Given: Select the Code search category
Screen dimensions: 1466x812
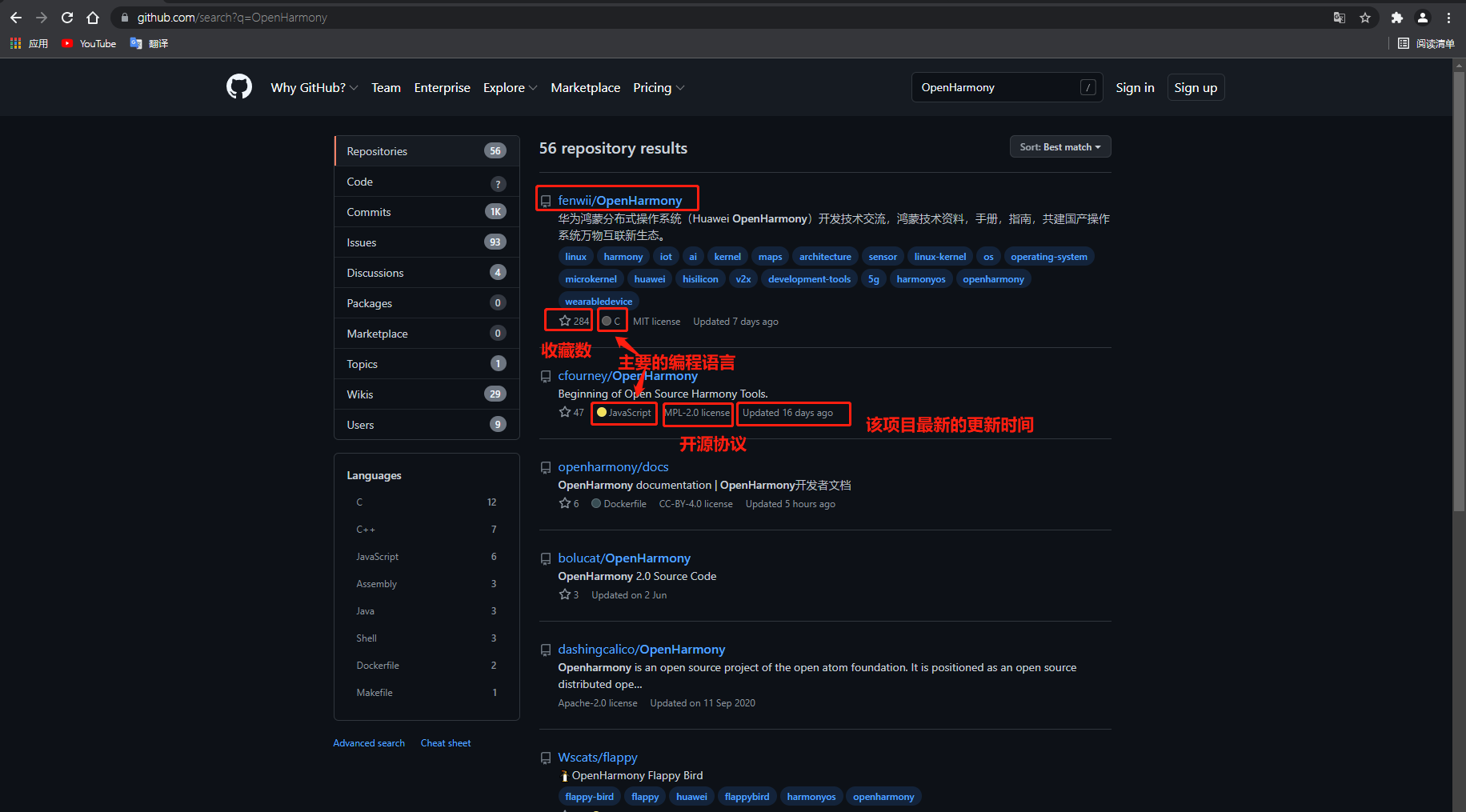Looking at the screenshot, I should click(427, 182).
